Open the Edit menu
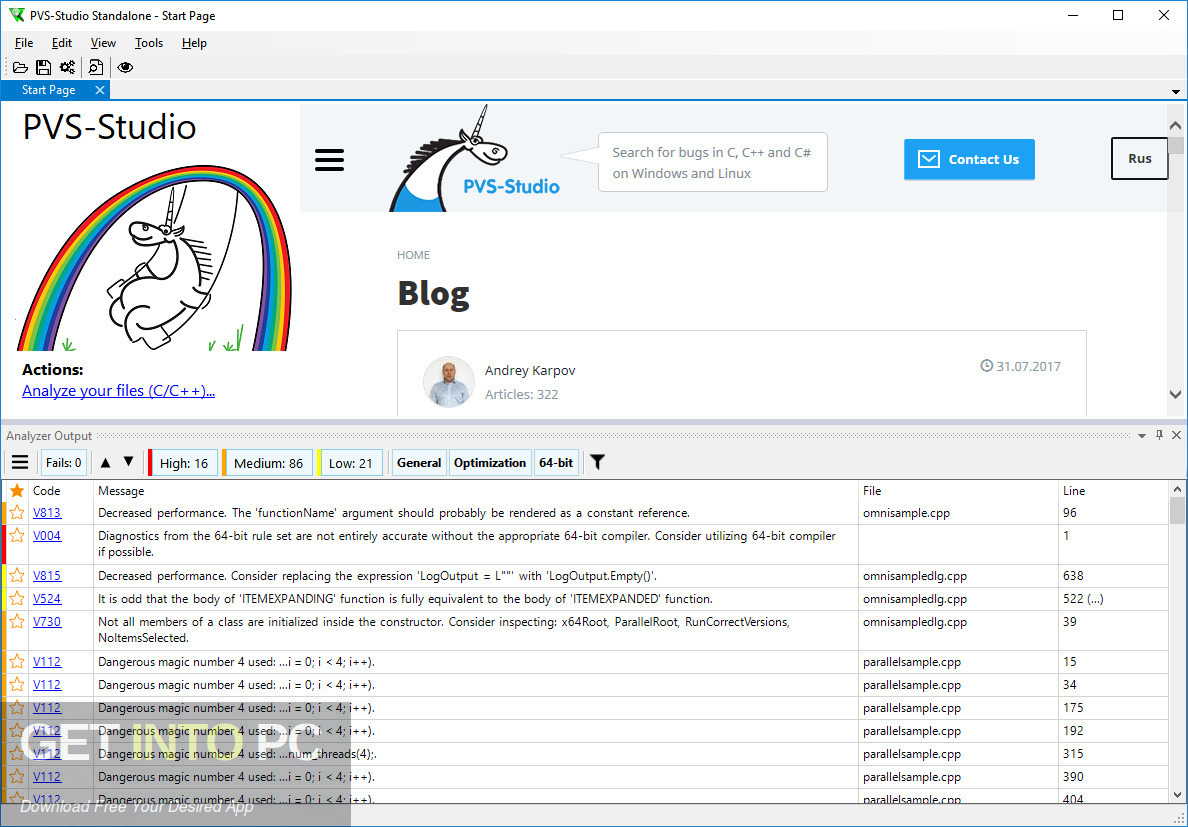This screenshot has height=827, width=1188. 62,43
